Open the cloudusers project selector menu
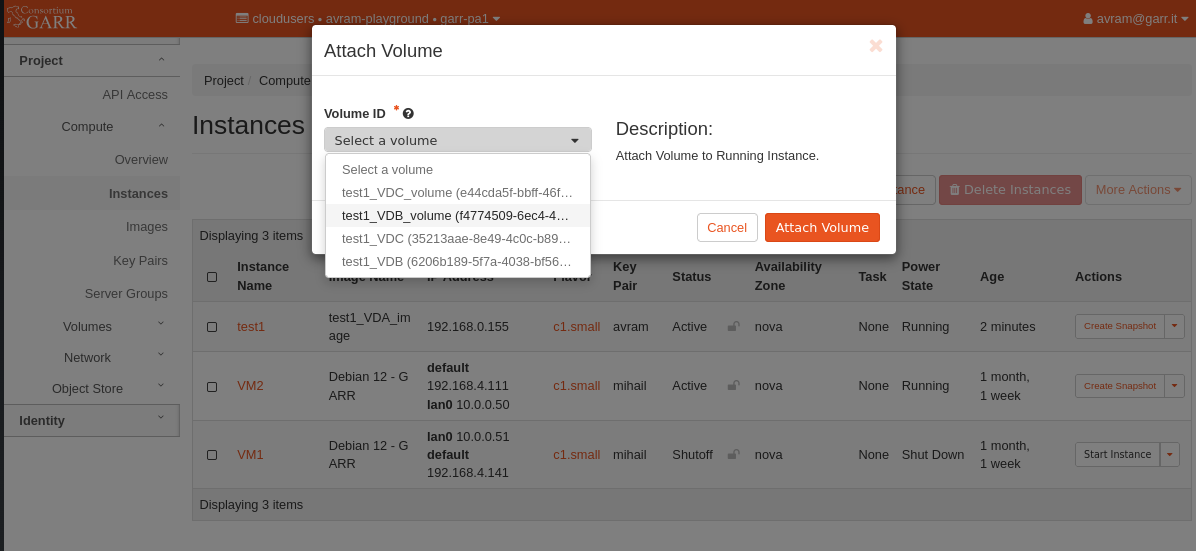The height and width of the screenshot is (551, 1196). click(368, 18)
